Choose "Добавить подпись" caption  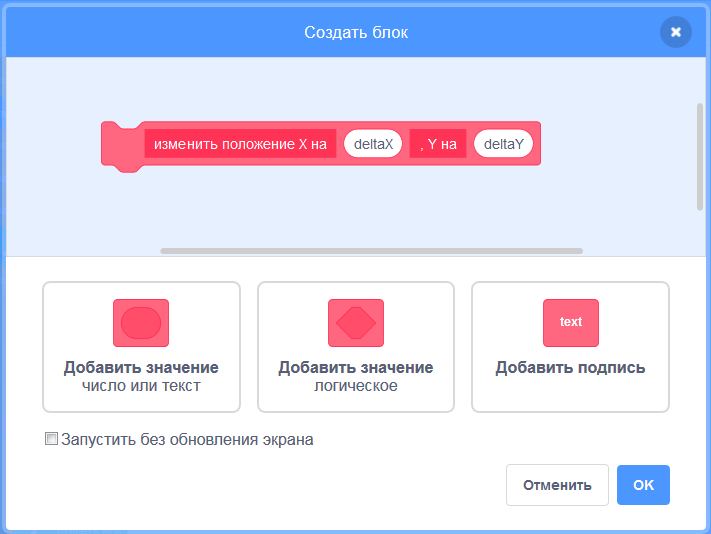pos(570,368)
